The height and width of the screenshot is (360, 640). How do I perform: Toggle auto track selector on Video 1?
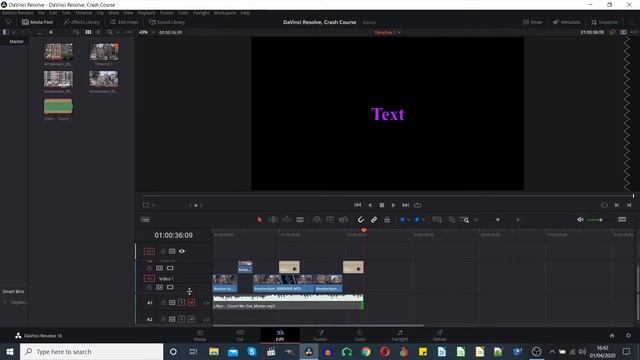click(159, 287)
